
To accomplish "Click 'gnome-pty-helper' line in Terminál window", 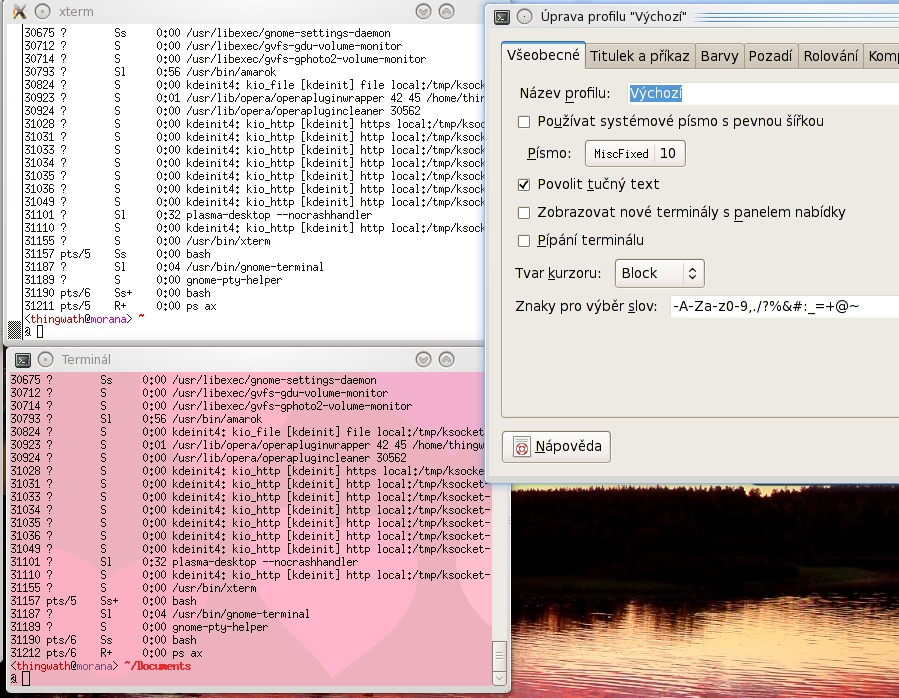I will 220,627.
